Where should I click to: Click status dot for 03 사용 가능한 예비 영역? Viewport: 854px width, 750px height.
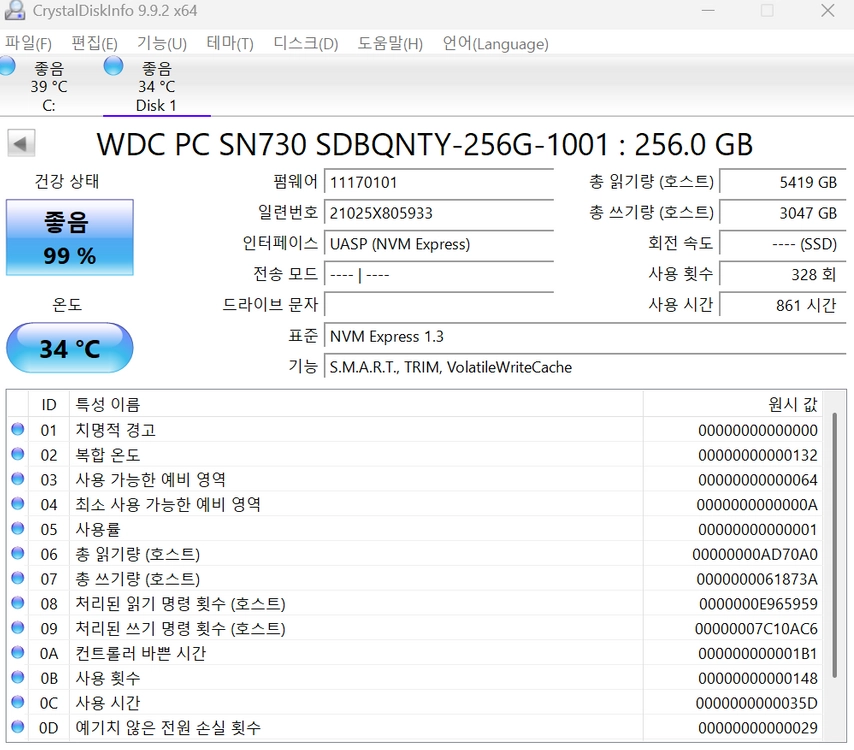coord(18,479)
